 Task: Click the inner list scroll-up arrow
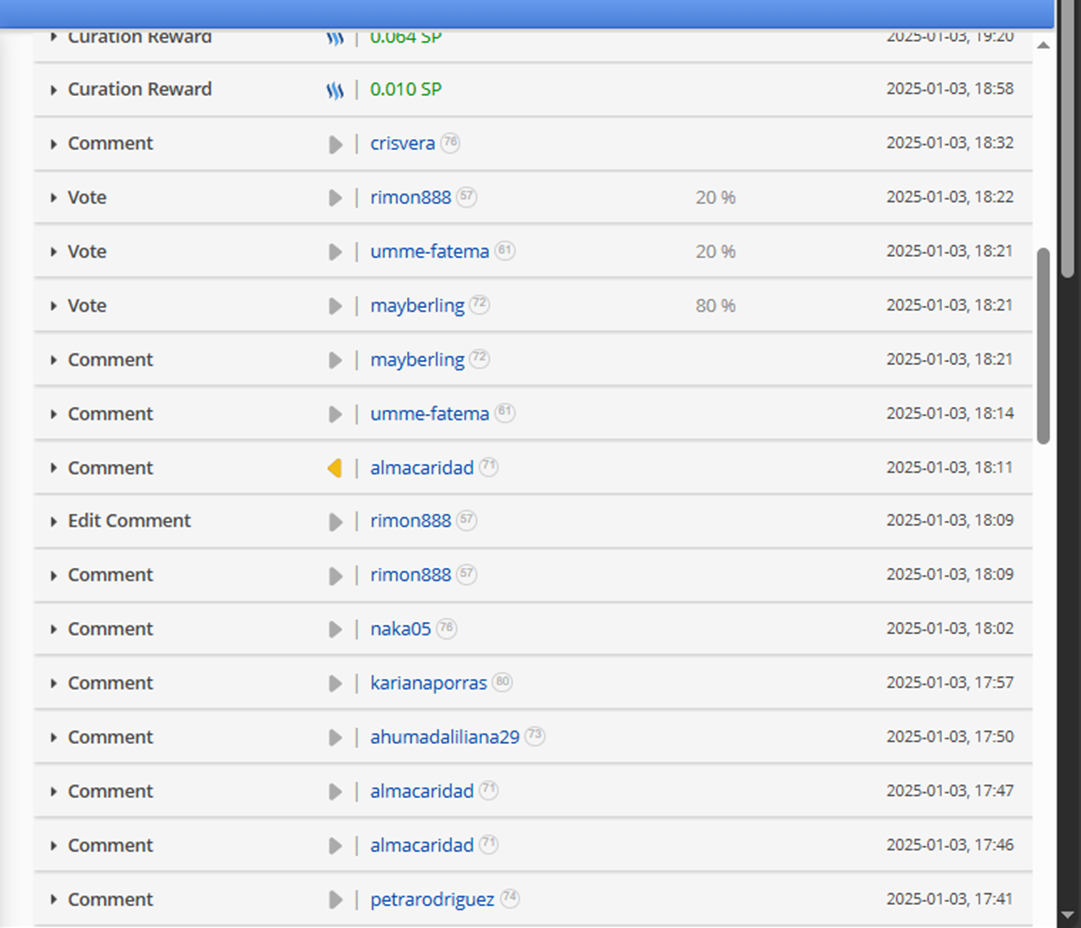pos(1043,46)
